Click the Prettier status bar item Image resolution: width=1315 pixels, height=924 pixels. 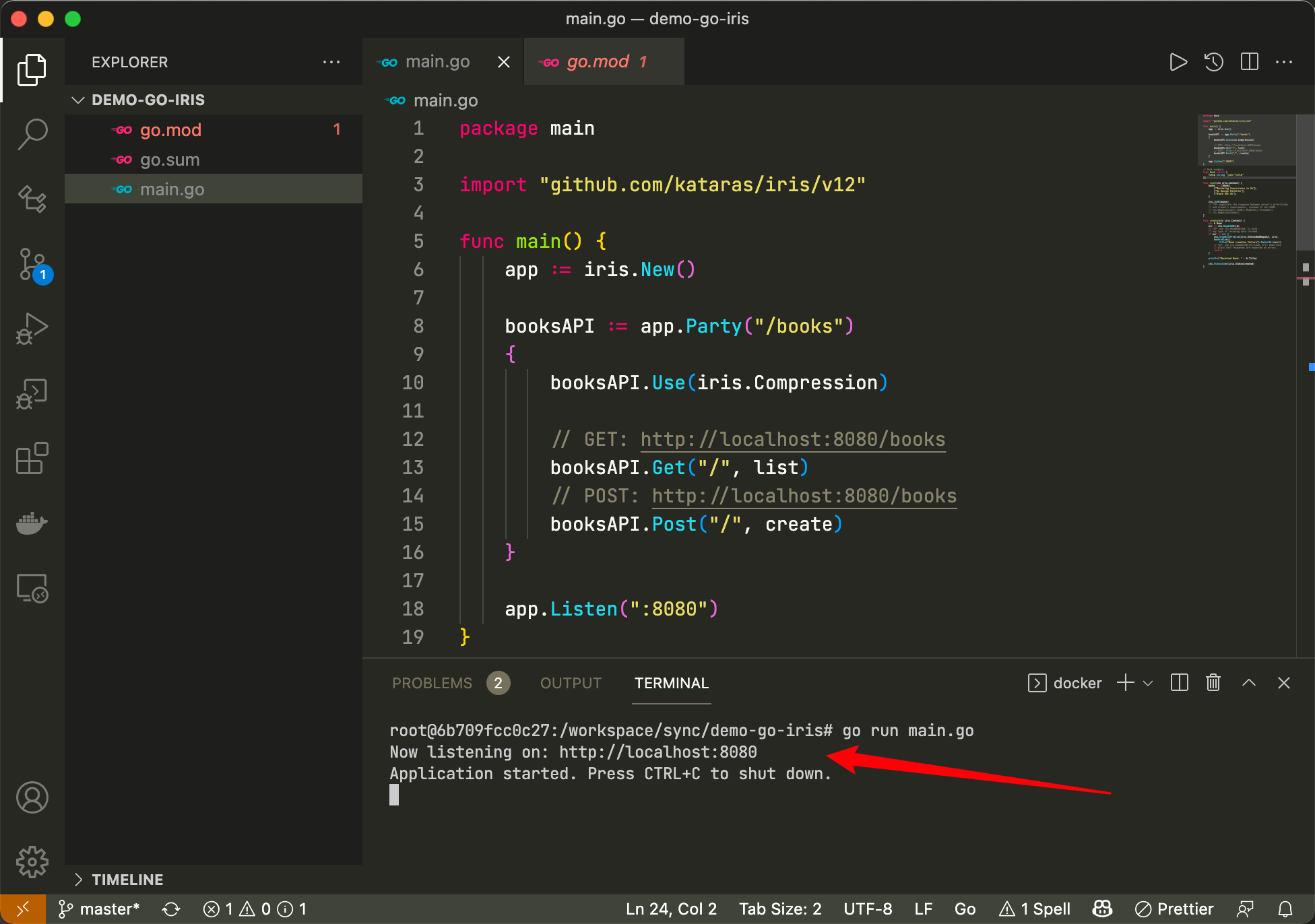pyautogui.click(x=1174, y=909)
